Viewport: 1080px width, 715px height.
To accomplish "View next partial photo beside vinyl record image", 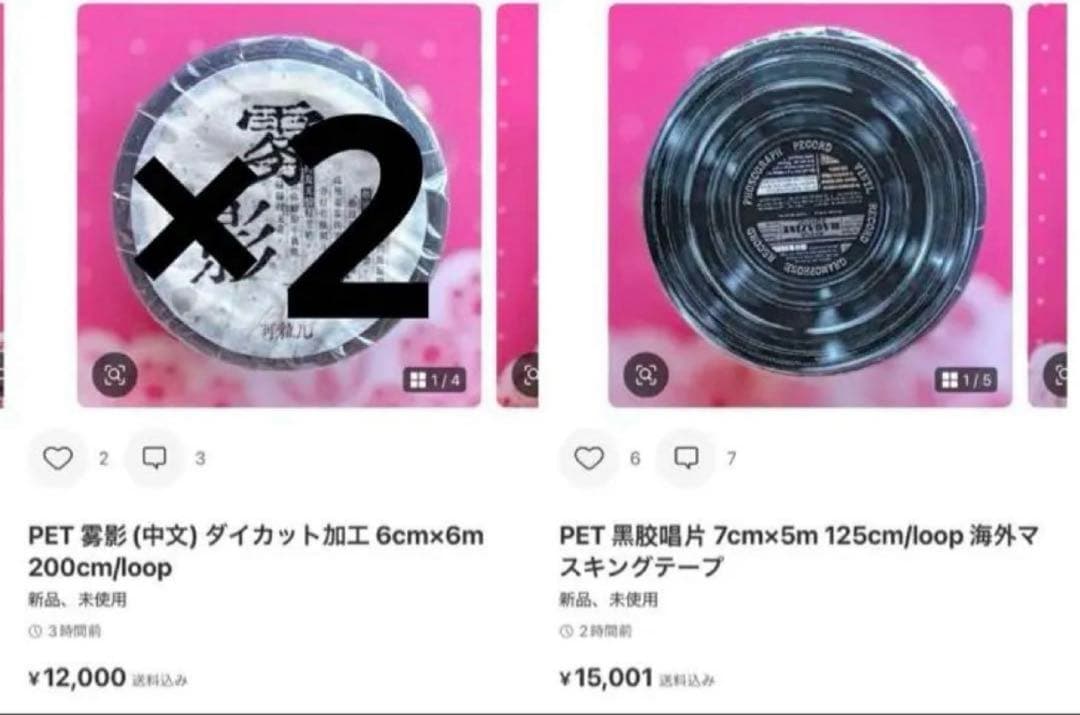I will (1048, 205).
